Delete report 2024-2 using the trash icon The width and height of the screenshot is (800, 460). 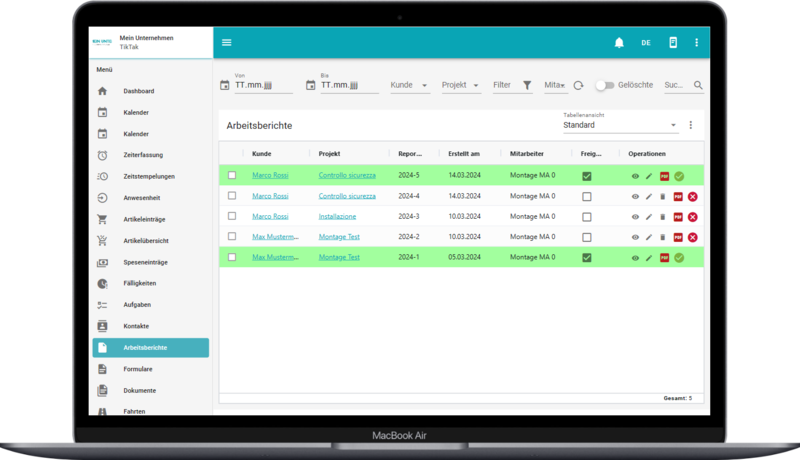pyautogui.click(x=662, y=237)
